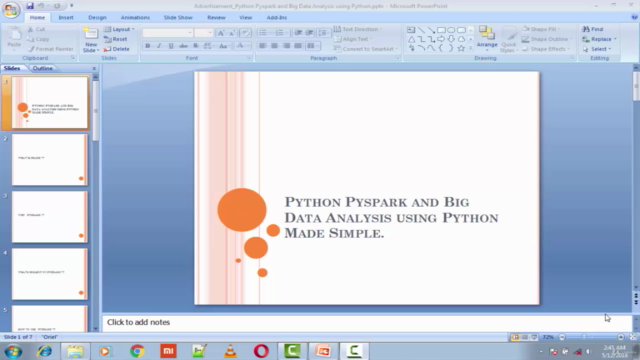This screenshot has width=640, height=360.
Task: Open the font size combo box
Action: point(203,33)
